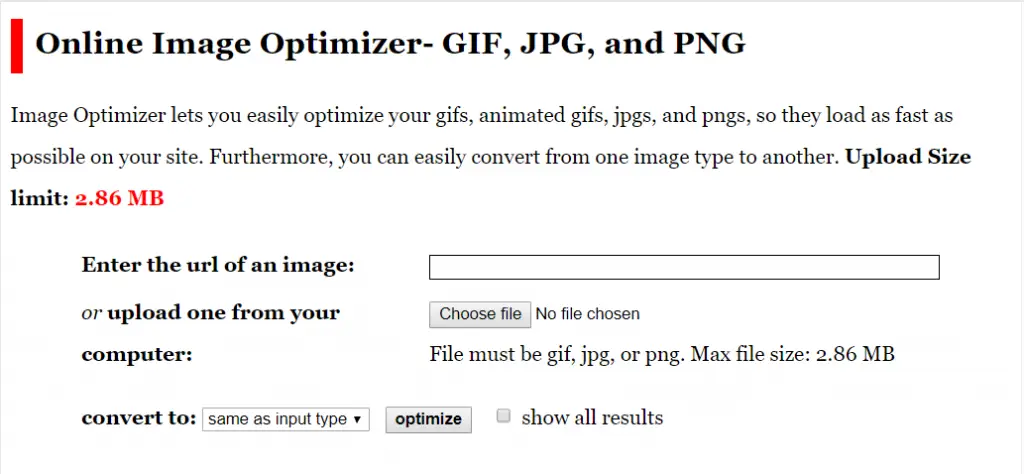Click the "computer:" label text

pyautogui.click(x=136, y=354)
